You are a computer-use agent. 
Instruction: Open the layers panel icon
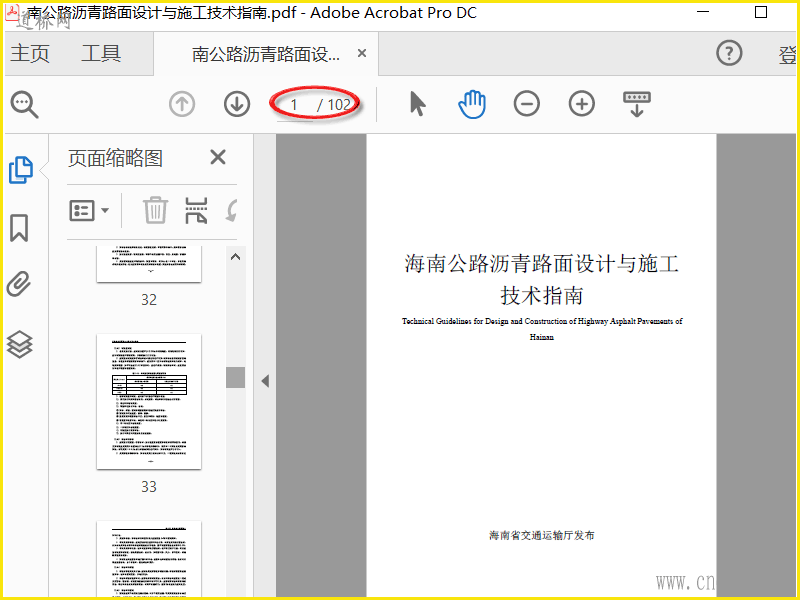pos(19,344)
